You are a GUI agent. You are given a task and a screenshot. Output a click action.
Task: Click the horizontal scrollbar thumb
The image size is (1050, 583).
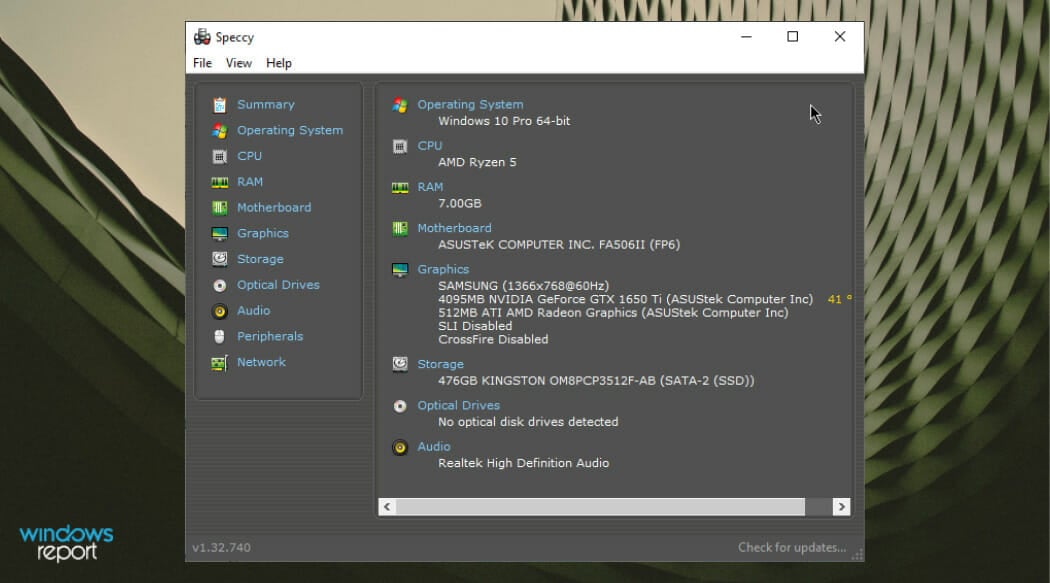pos(600,507)
